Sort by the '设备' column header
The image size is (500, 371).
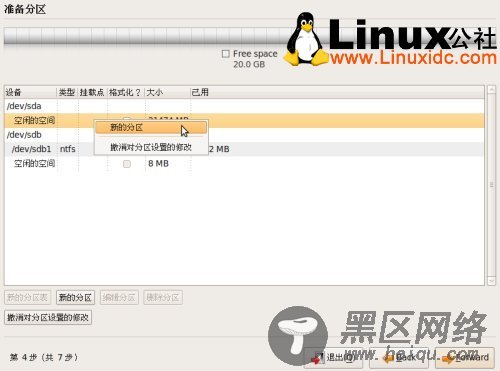point(30,92)
